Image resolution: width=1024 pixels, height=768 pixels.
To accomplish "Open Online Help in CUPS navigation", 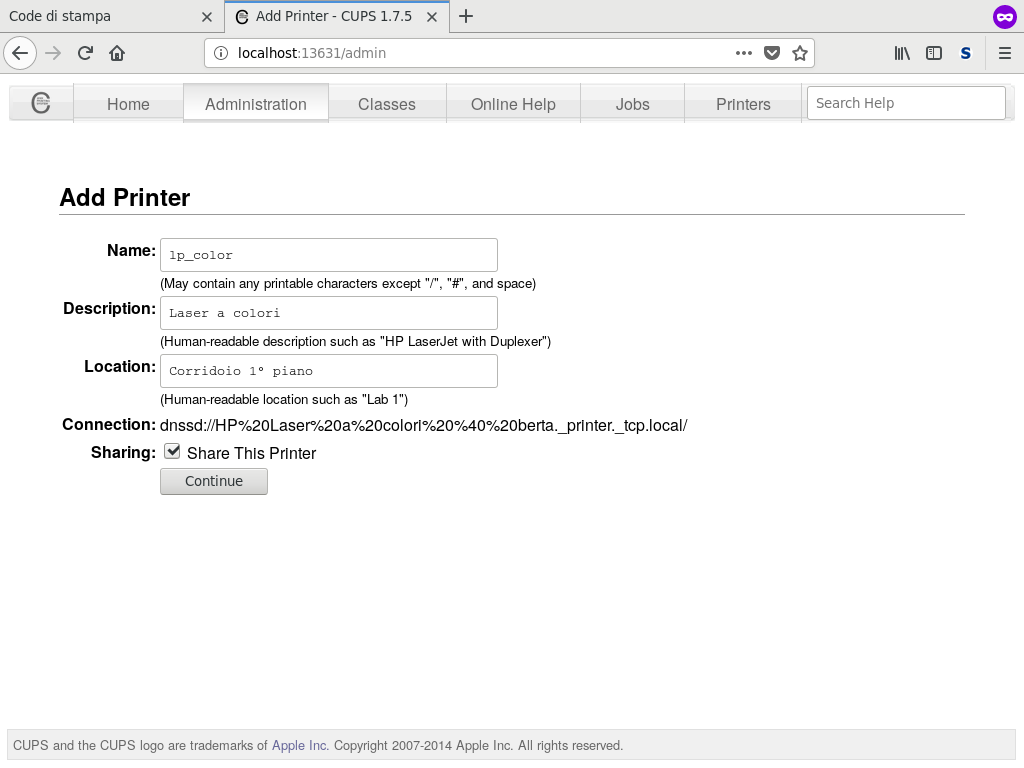I will click(x=513, y=104).
